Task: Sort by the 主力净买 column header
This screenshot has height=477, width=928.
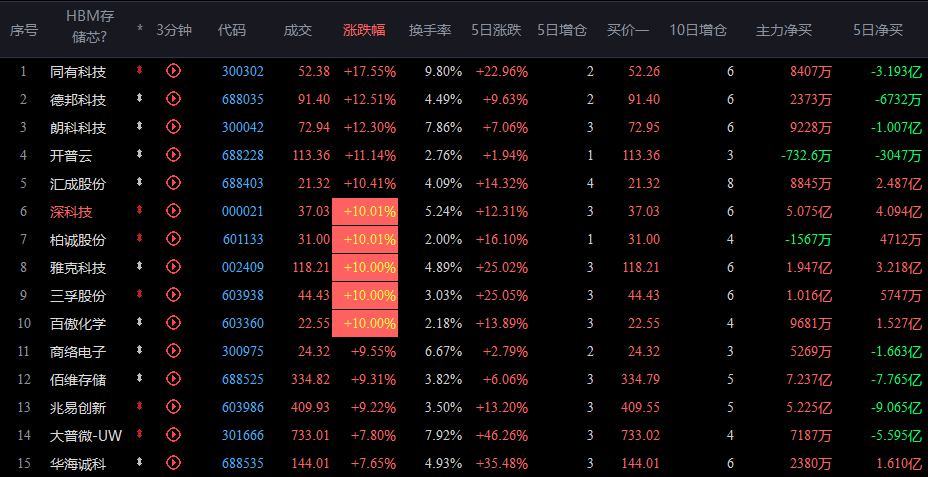Action: pyautogui.click(x=784, y=30)
